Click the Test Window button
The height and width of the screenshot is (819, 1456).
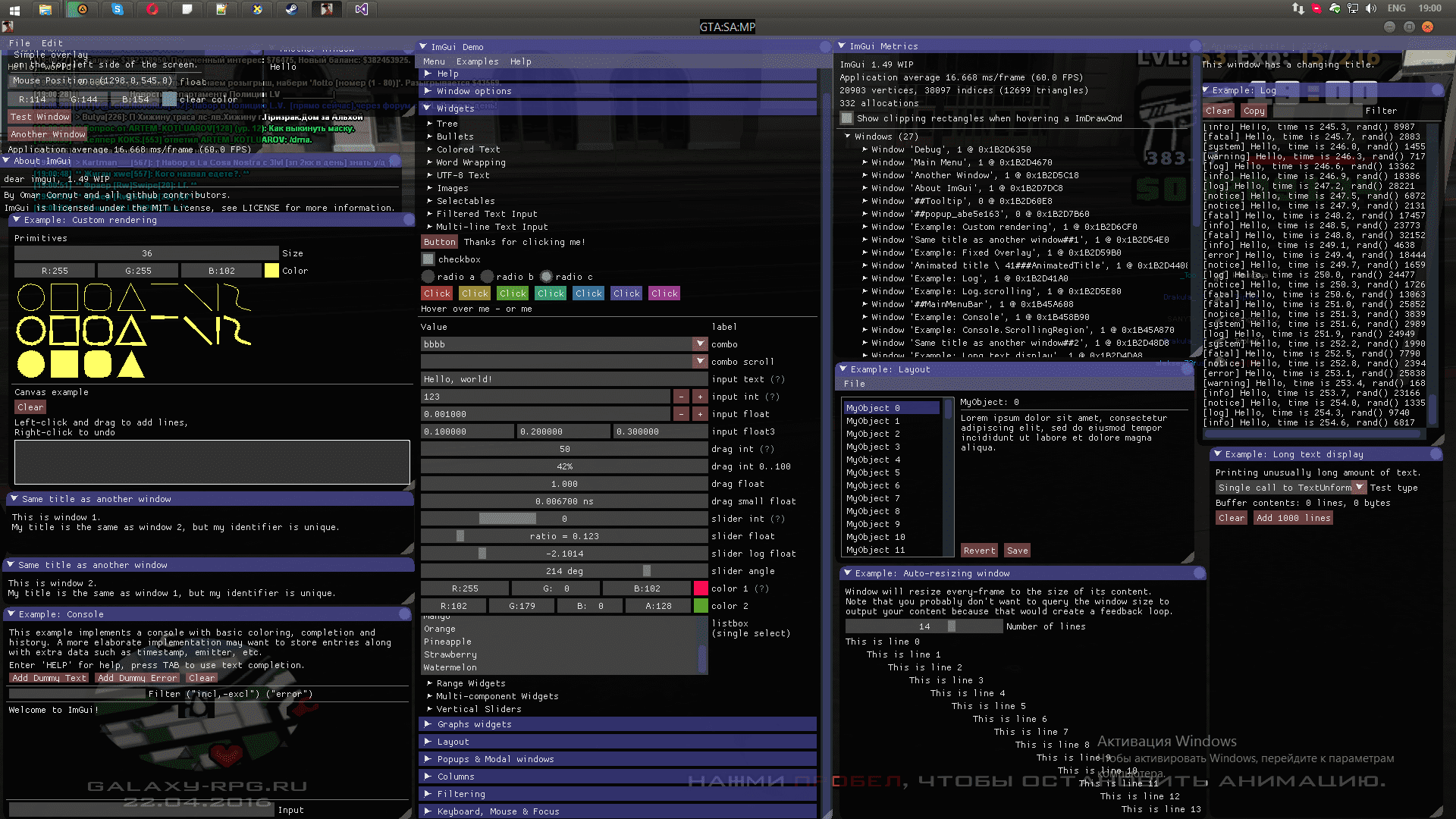40,117
